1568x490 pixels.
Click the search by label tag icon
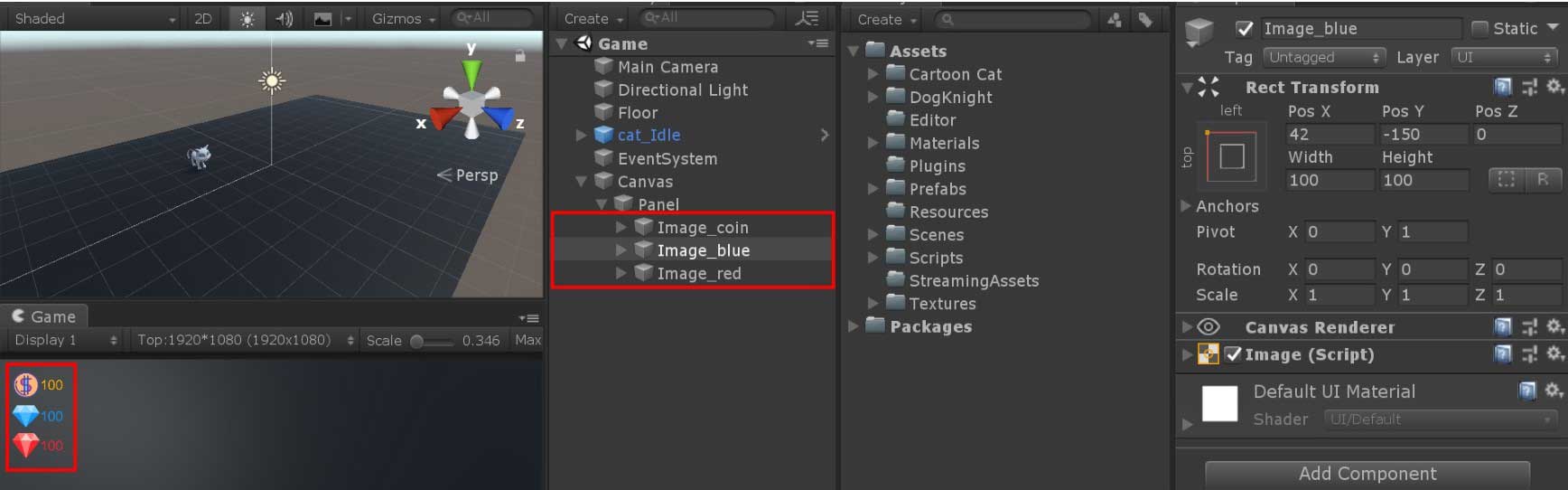tap(1145, 19)
